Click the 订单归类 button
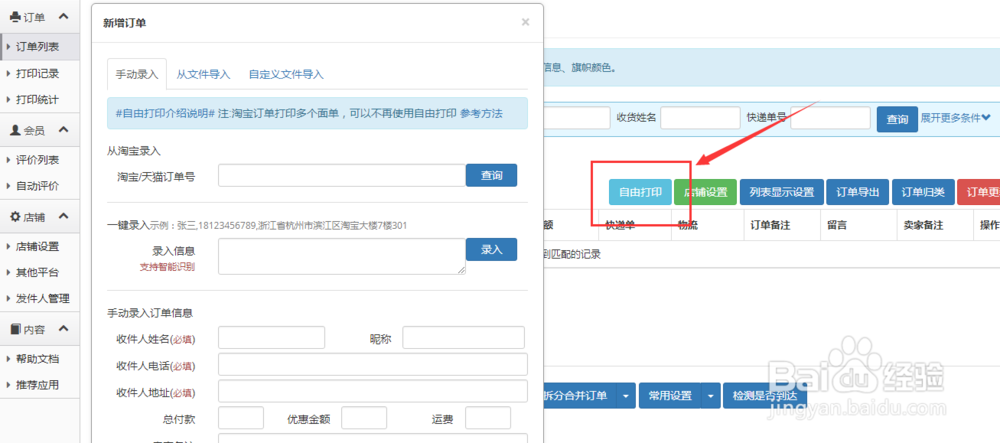1000x443 pixels. (923, 192)
